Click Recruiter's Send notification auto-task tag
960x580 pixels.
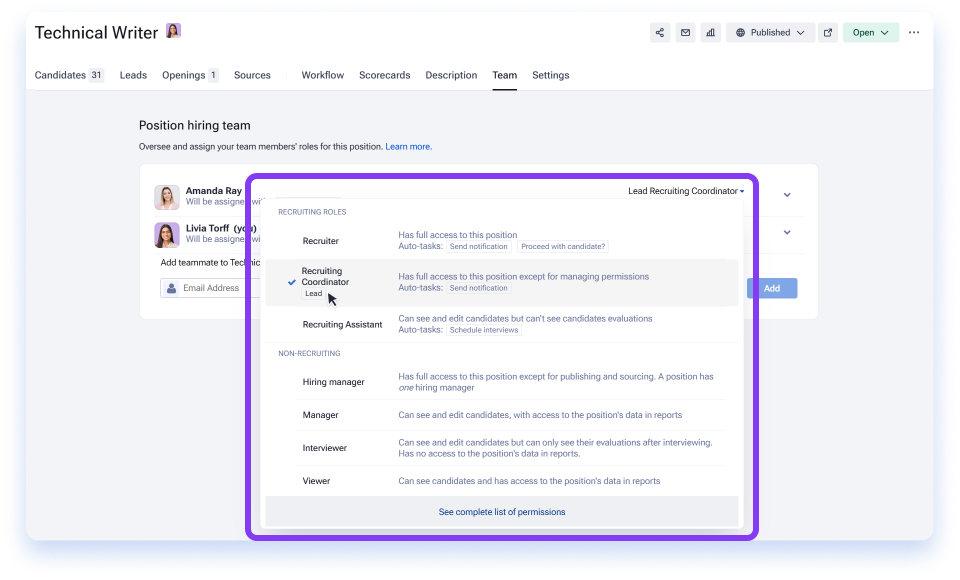479,247
